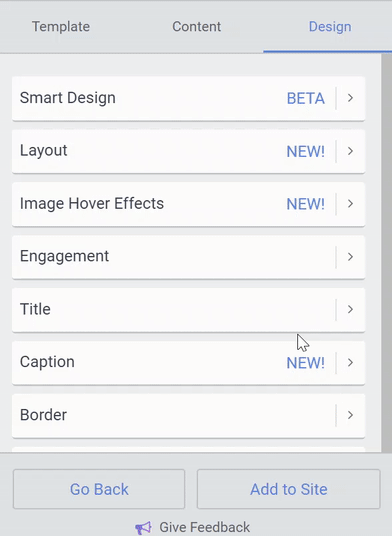The height and width of the screenshot is (536, 392).
Task: Click the Go Back button
Action: (99, 489)
